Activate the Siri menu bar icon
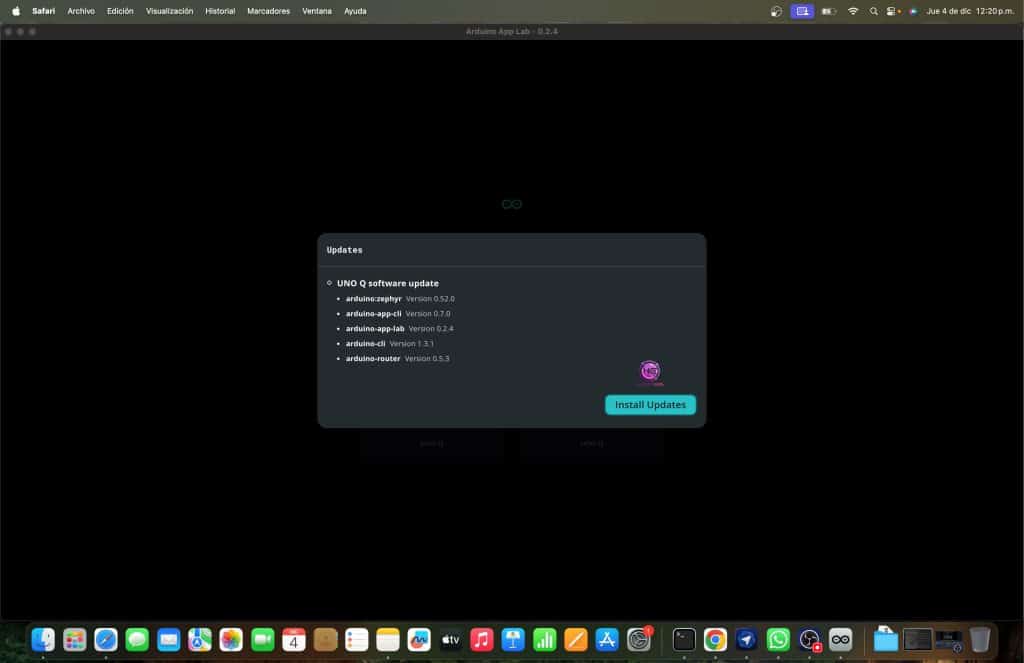 [x=913, y=11]
